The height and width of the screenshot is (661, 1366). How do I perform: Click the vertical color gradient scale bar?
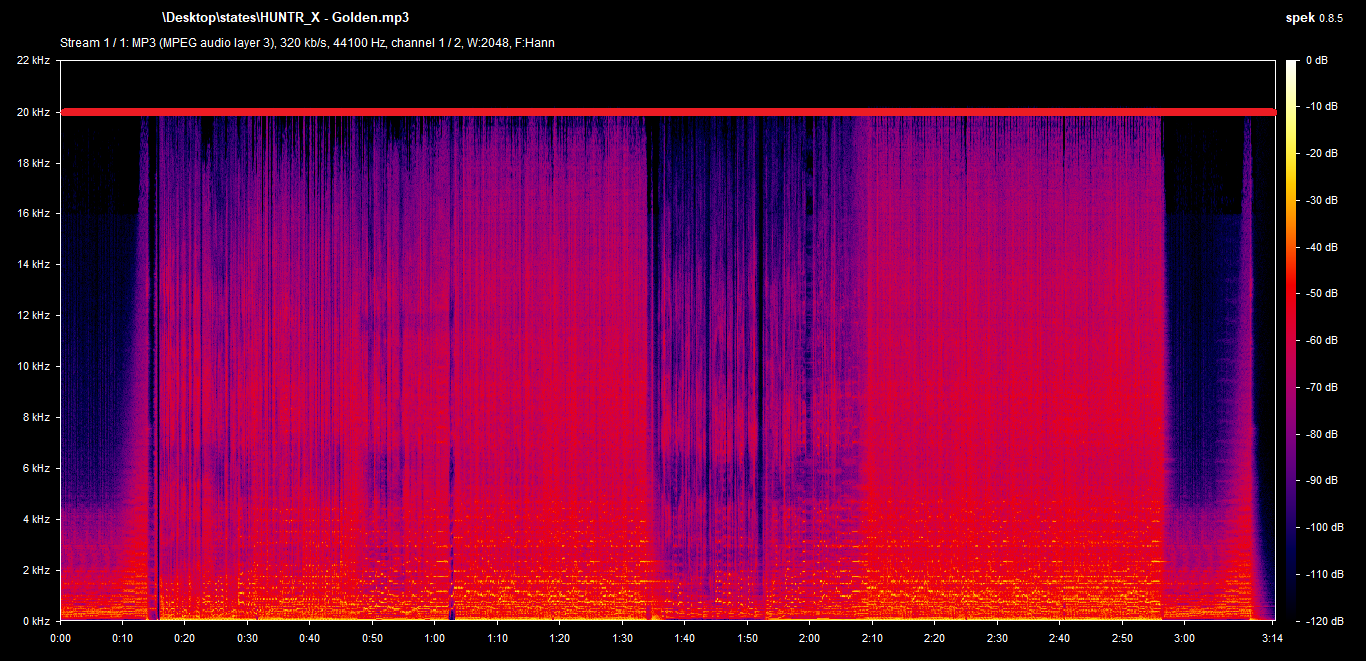coord(1292,340)
